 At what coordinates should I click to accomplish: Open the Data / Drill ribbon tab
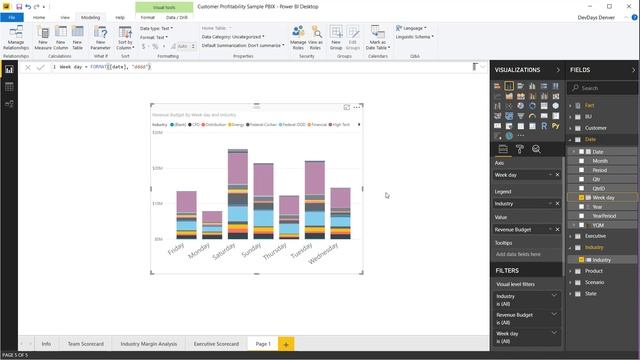pos(177,18)
